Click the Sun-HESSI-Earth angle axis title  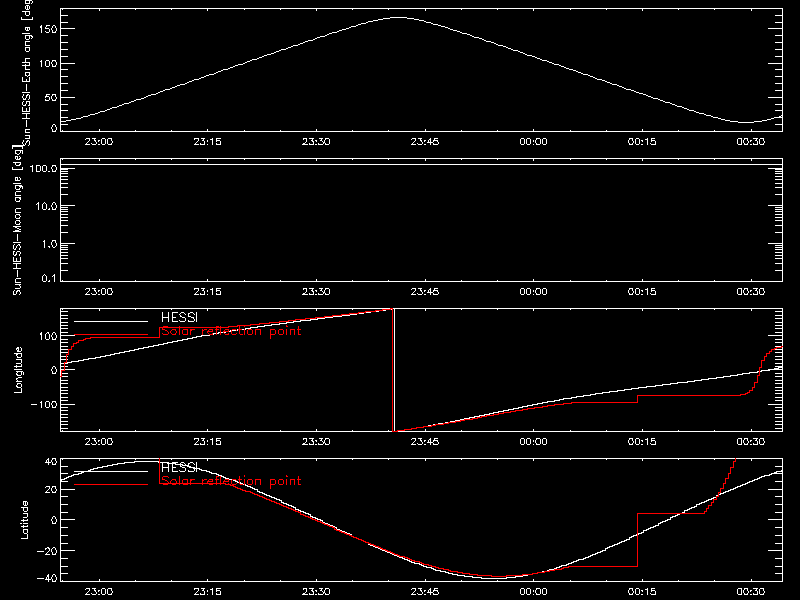(28, 71)
